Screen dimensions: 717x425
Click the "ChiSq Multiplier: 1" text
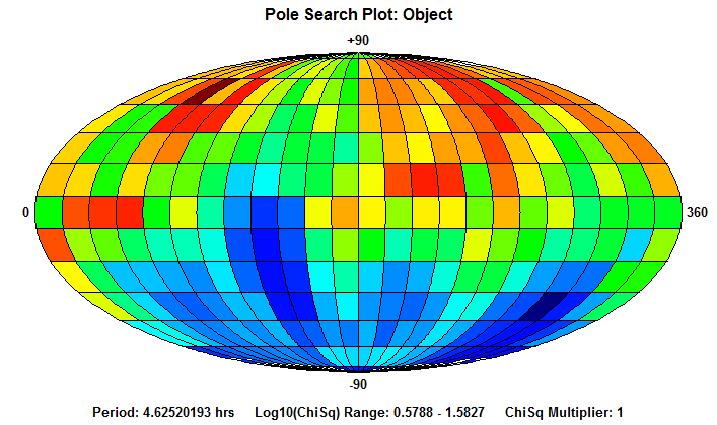click(x=564, y=413)
